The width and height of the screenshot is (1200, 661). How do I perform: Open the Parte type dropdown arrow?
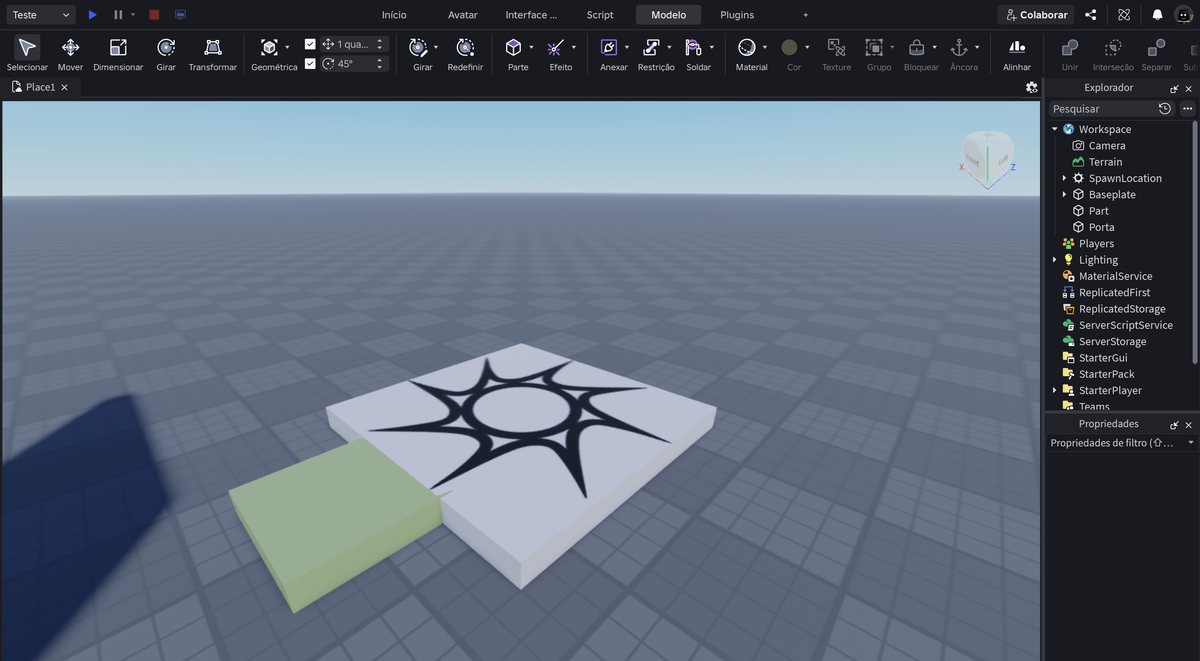pyautogui.click(x=531, y=47)
